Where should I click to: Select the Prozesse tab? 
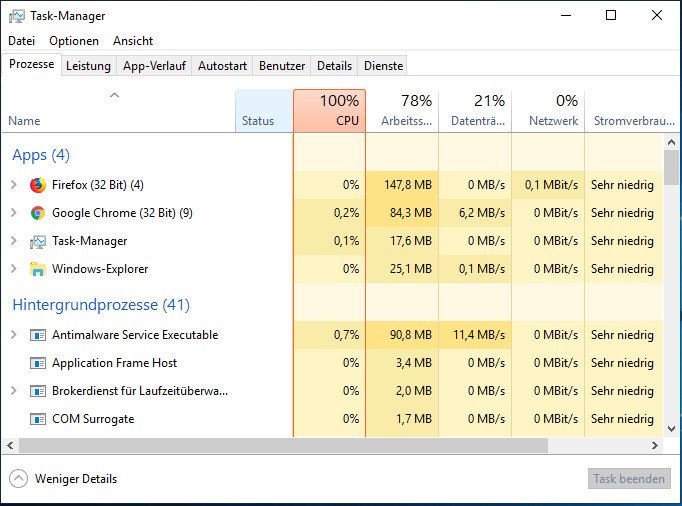tap(31, 64)
